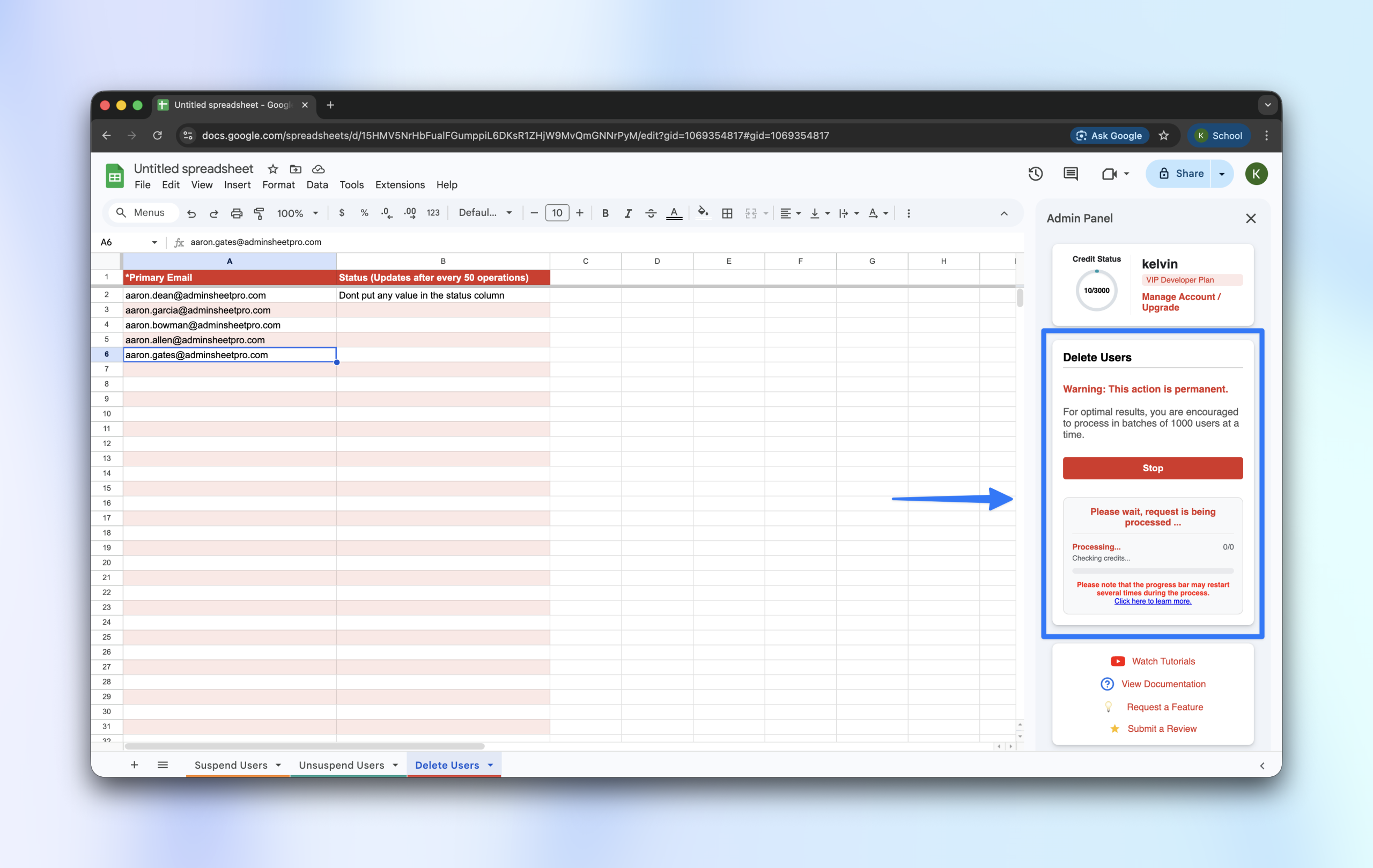This screenshot has height=868, width=1373.
Task: Open Click here to learn more link
Action: (x=1153, y=600)
